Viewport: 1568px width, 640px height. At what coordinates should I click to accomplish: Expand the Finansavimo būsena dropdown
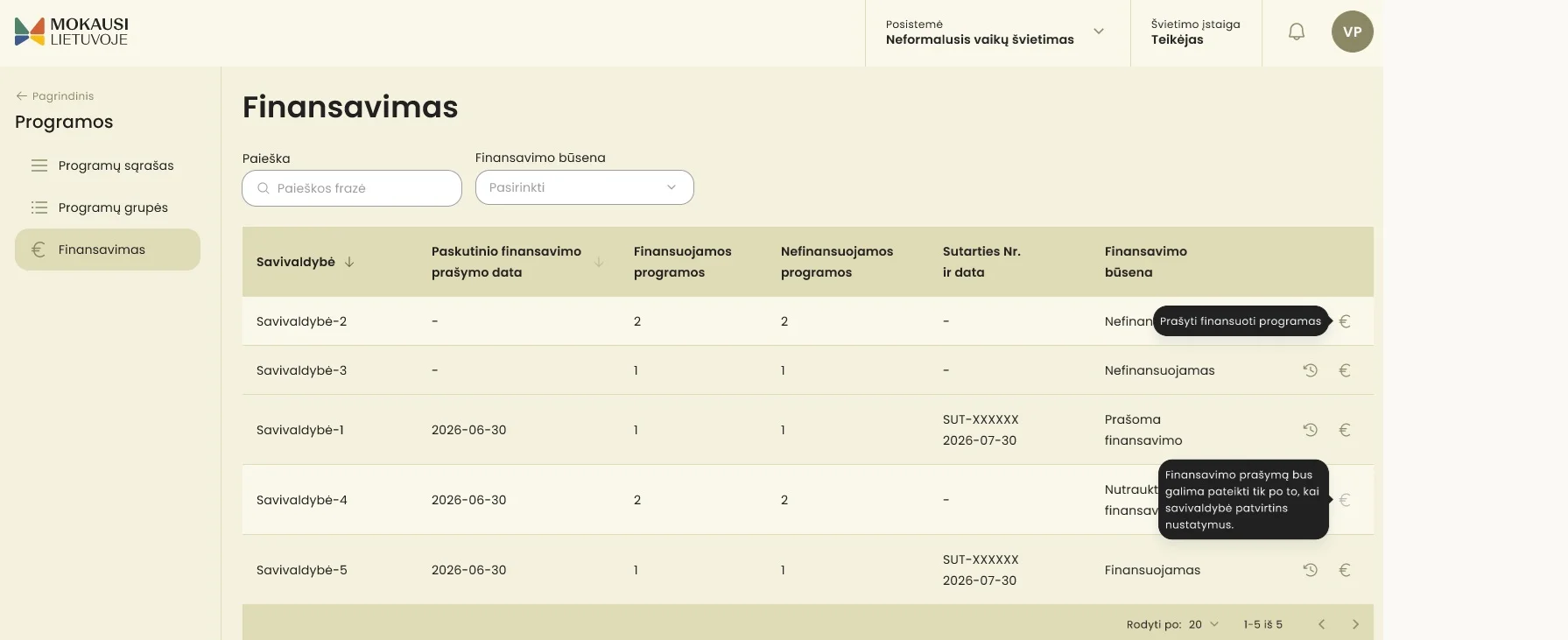pos(584,187)
